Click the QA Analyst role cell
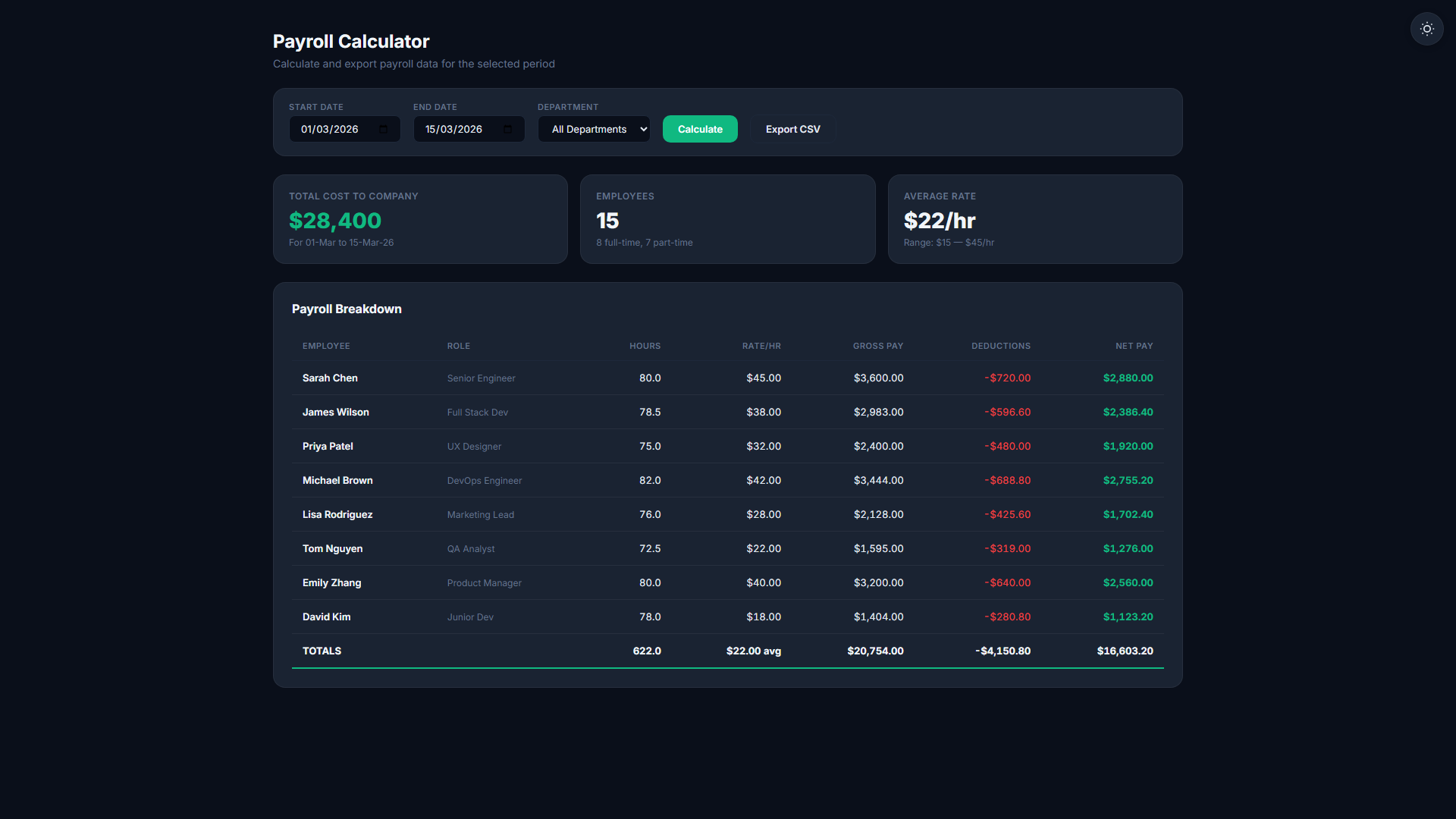This screenshot has height=819, width=1456. 470,548
